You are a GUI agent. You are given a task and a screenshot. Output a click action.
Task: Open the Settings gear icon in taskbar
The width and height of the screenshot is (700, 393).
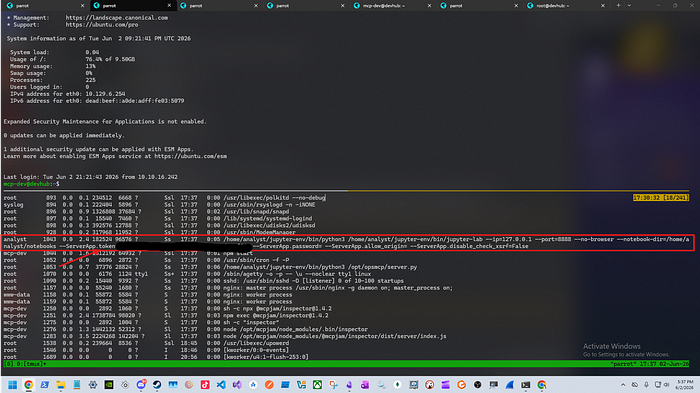tap(93, 385)
